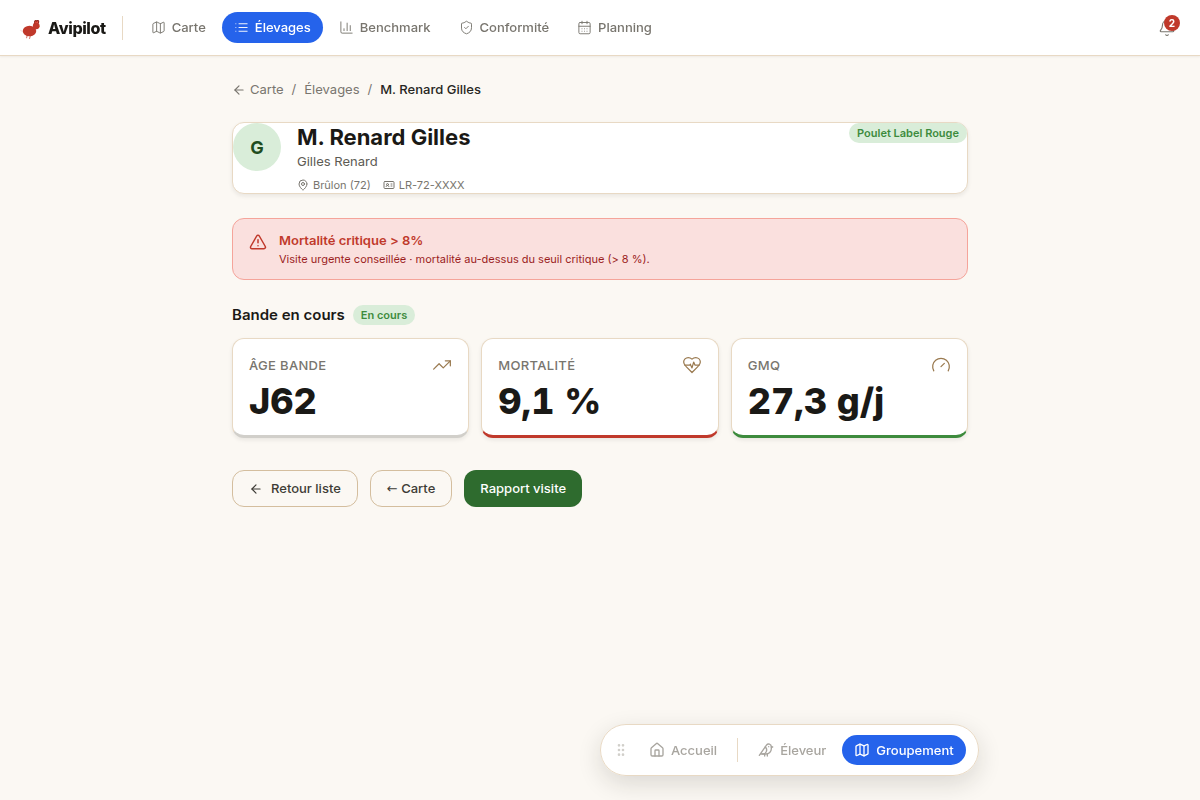Select Groupement view in bottom bar

[x=904, y=750]
